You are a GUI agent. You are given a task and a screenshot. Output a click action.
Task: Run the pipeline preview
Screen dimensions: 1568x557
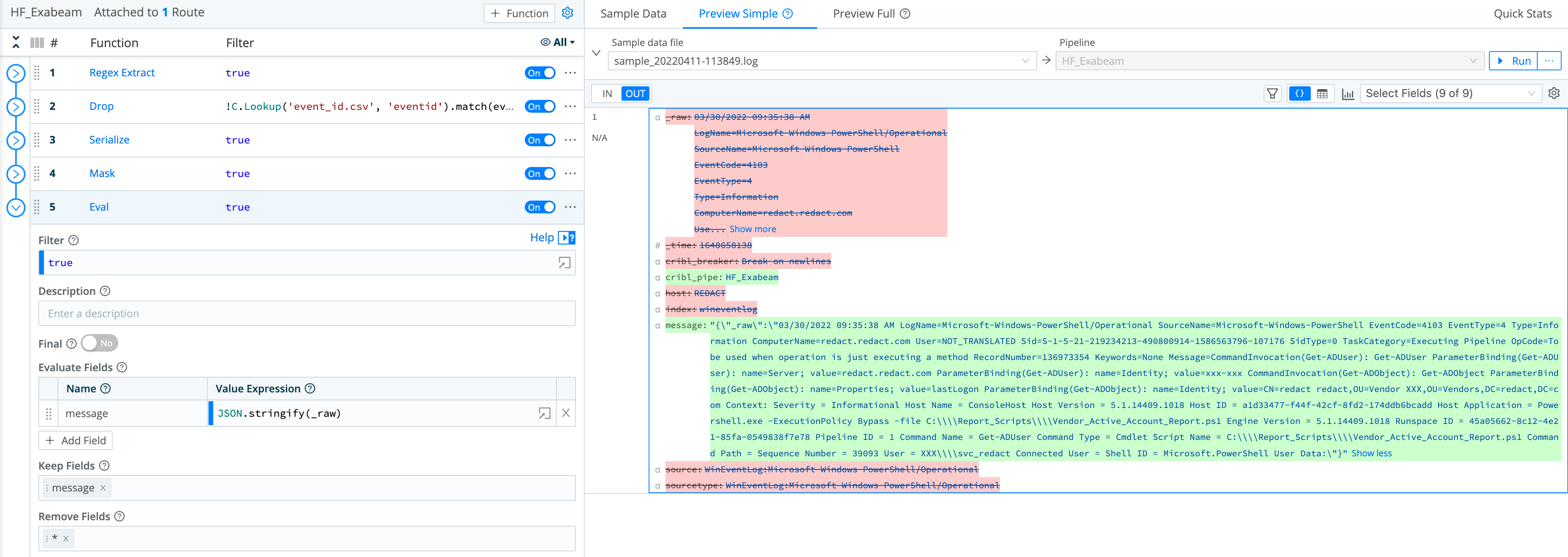pyautogui.click(x=1514, y=61)
